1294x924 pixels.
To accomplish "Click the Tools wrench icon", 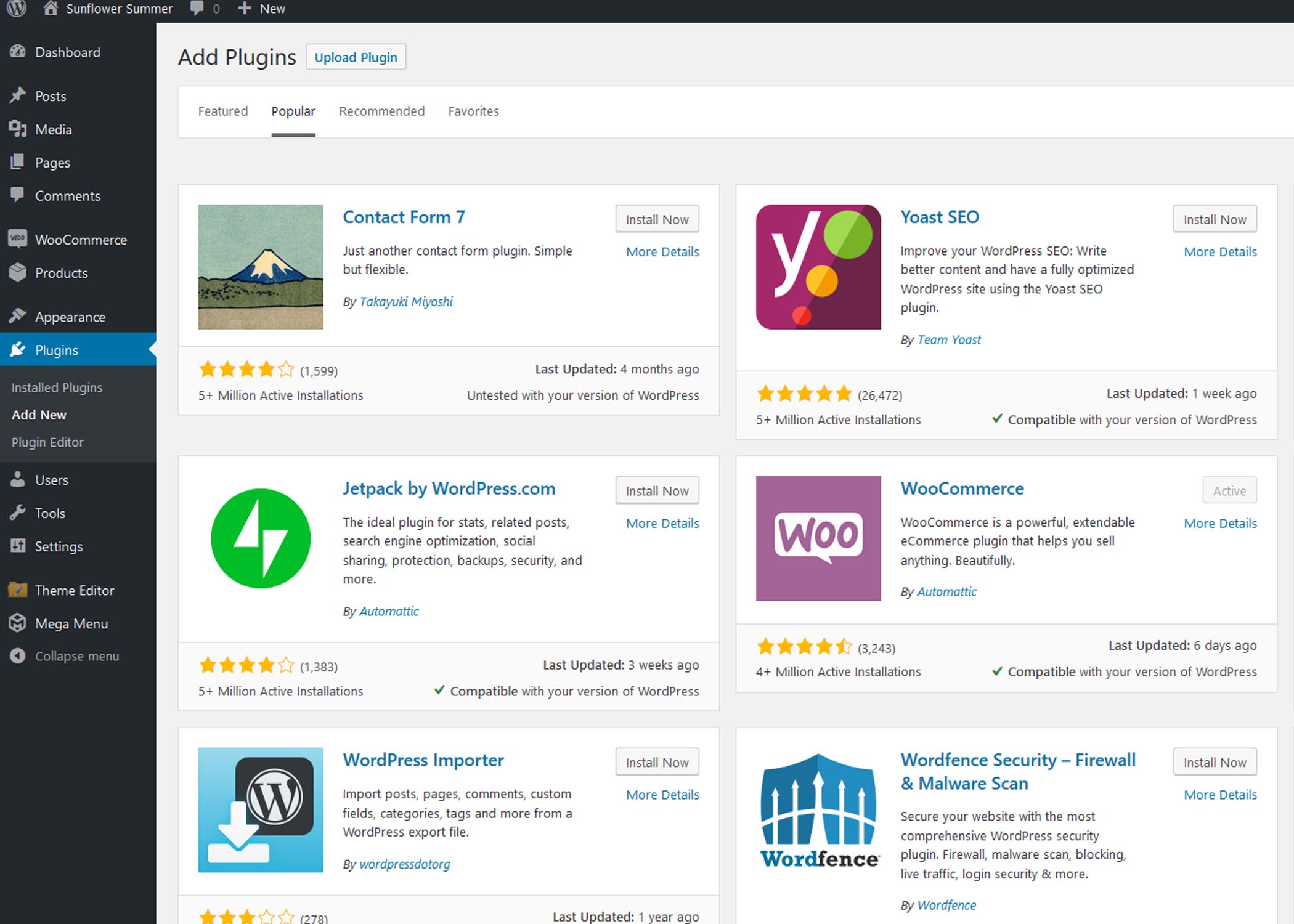I will click(18, 513).
